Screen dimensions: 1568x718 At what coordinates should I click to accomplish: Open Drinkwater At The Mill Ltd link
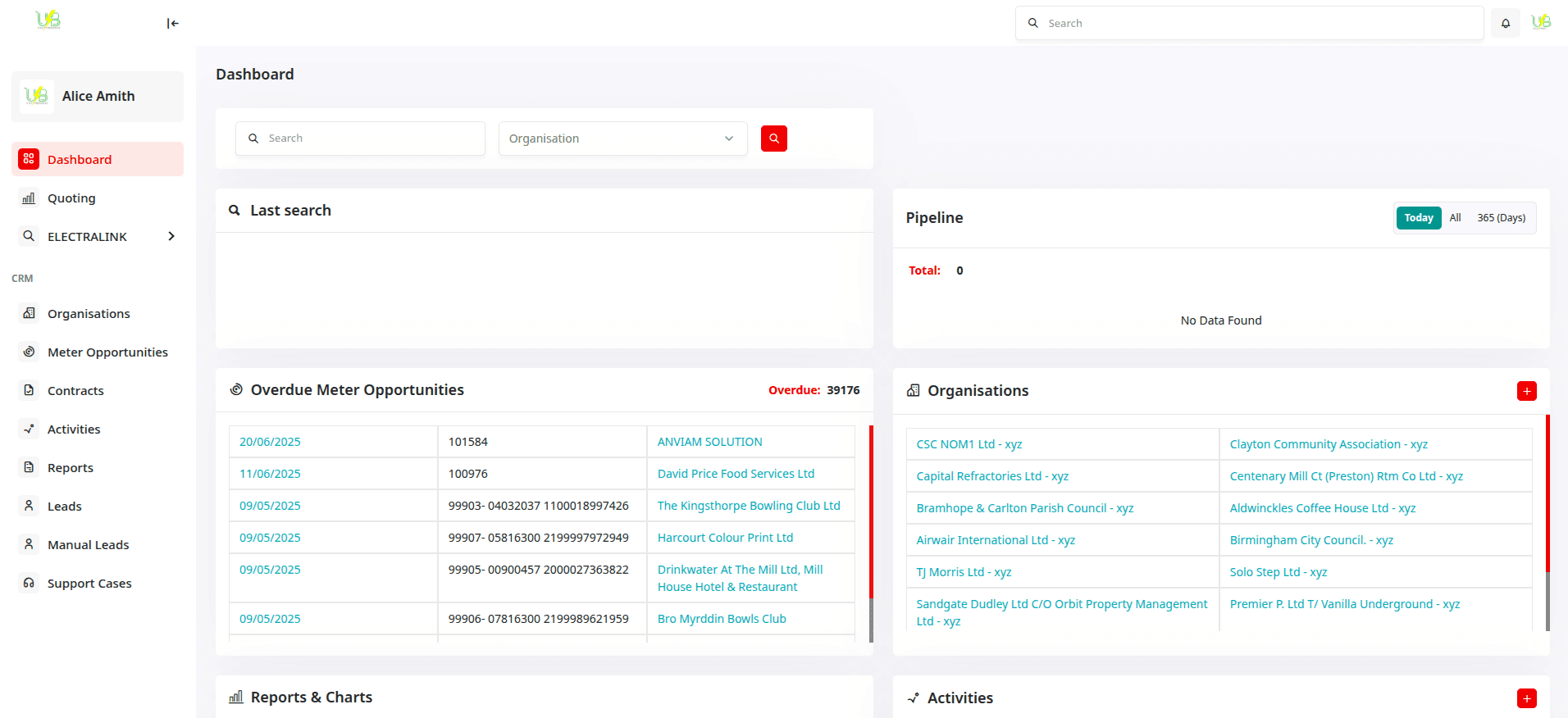point(740,579)
